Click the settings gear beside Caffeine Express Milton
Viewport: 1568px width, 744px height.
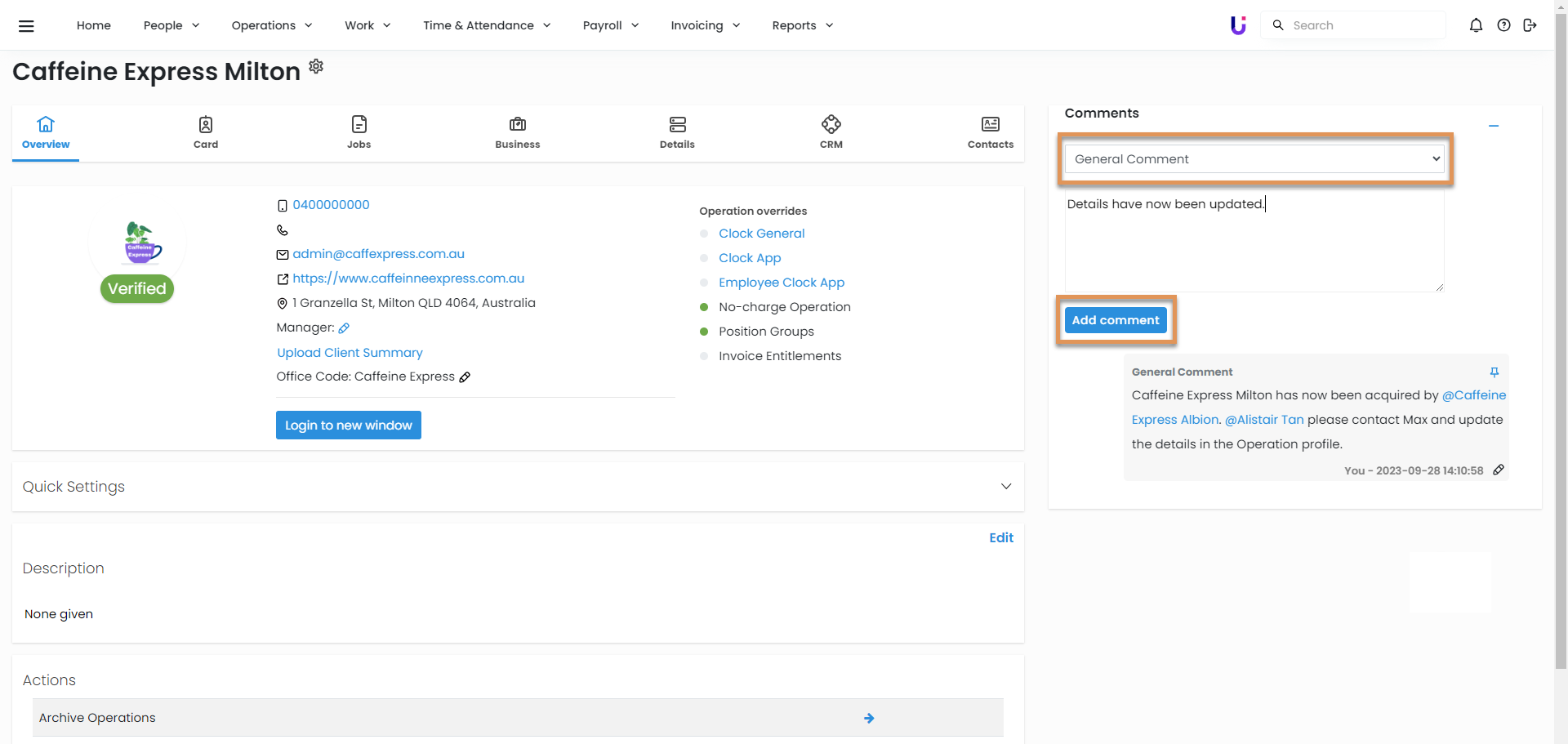(x=316, y=66)
